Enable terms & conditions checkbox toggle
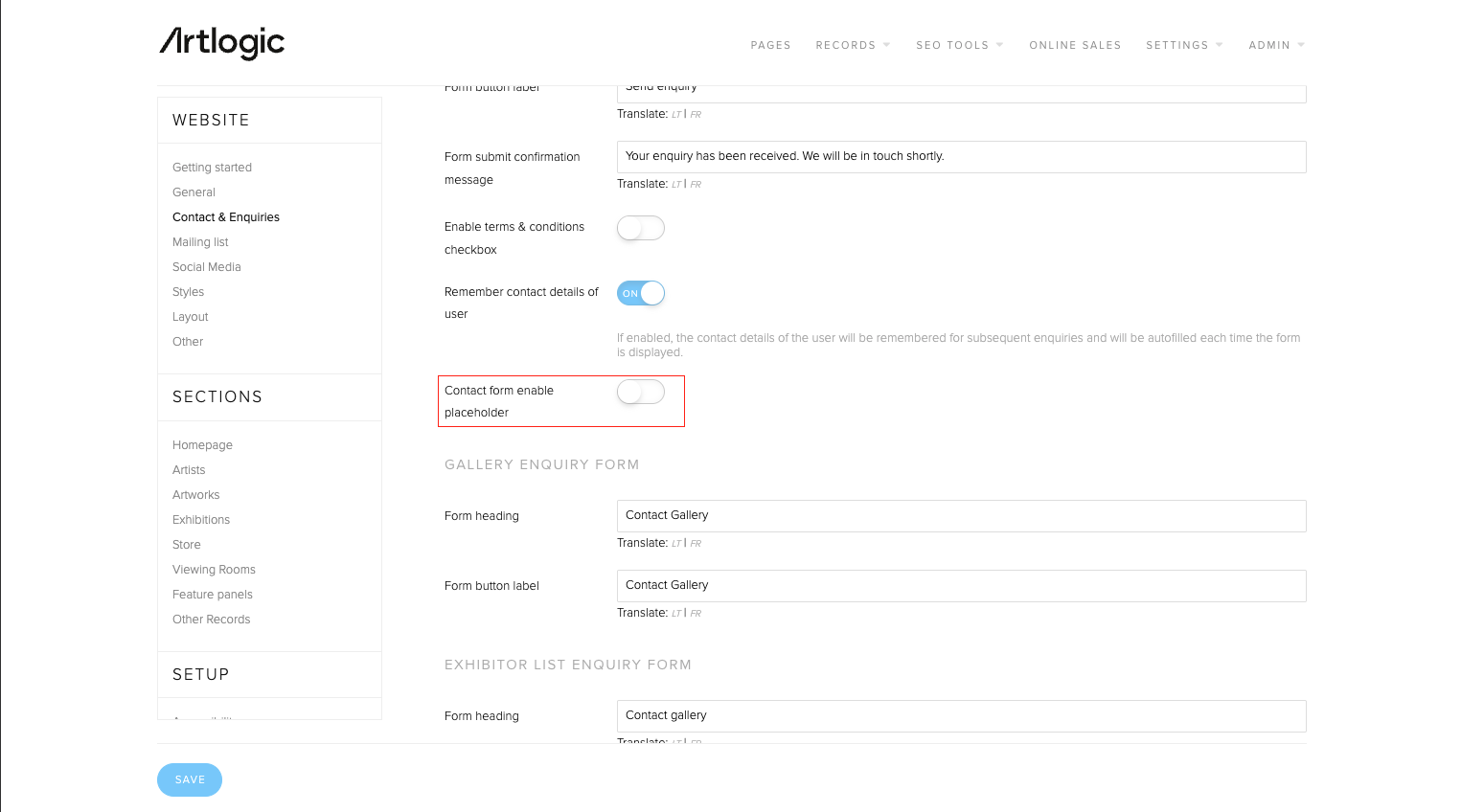The width and height of the screenshot is (1461, 812). (x=640, y=228)
